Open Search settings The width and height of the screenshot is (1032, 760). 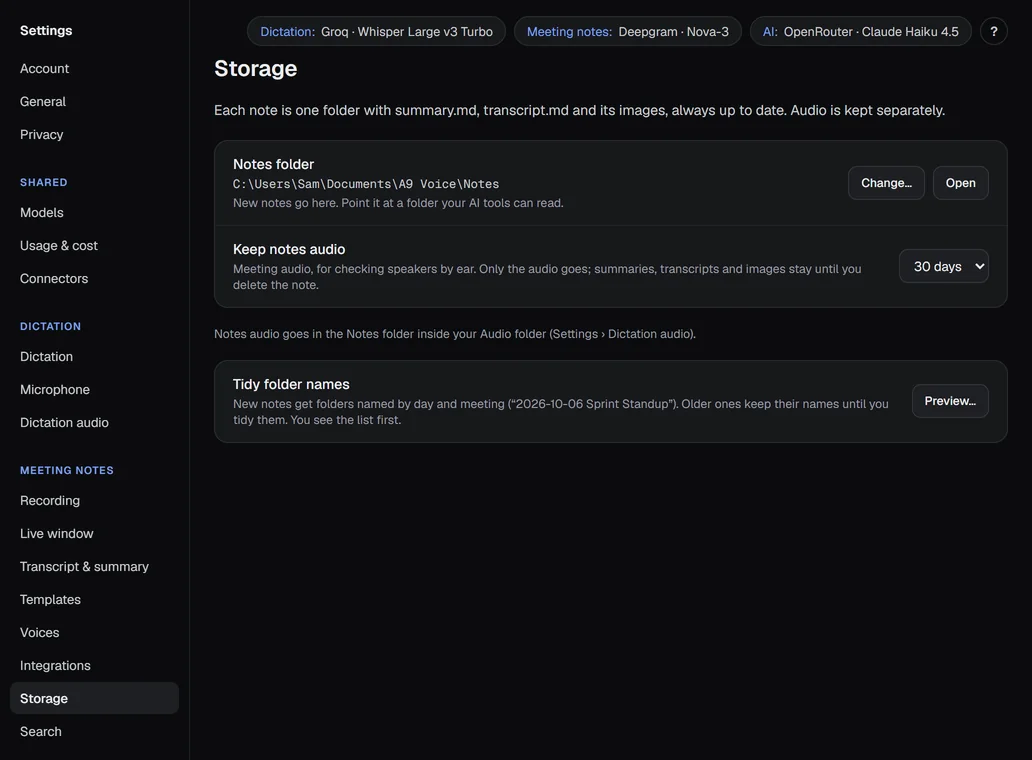pos(40,732)
